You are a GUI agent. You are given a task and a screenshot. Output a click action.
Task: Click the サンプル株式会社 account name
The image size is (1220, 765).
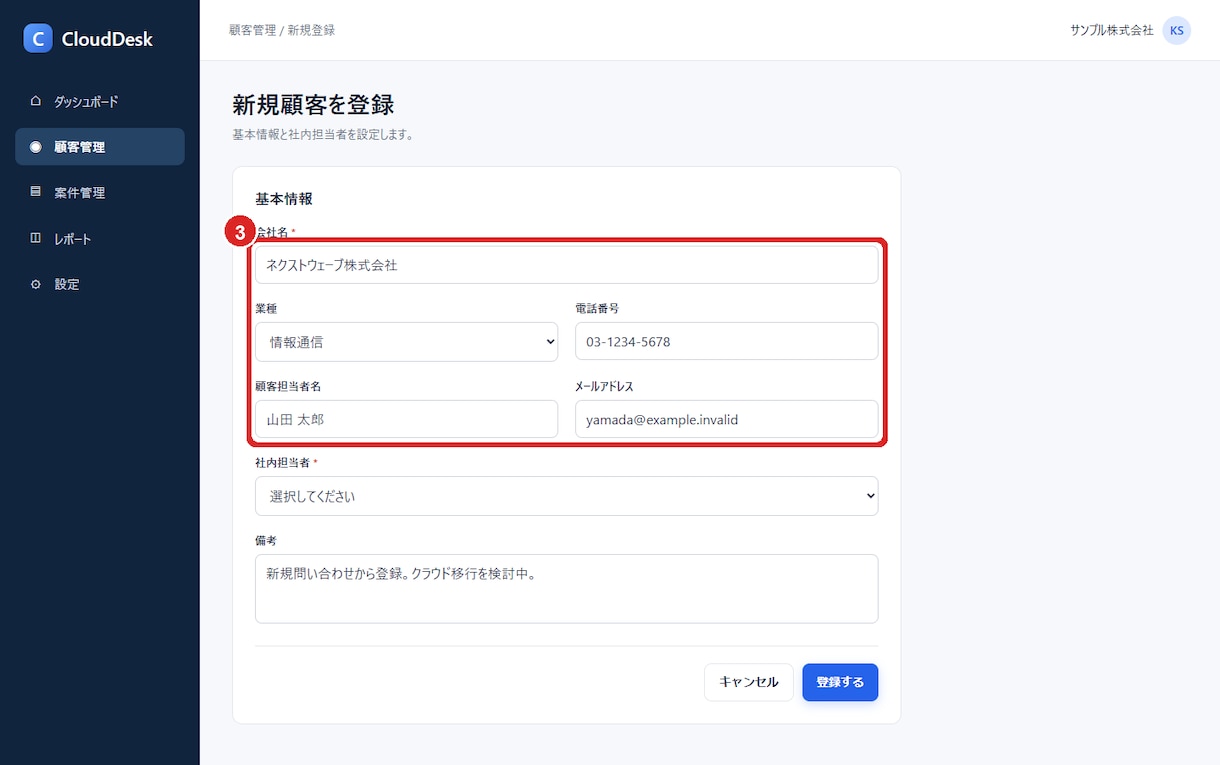click(1112, 31)
